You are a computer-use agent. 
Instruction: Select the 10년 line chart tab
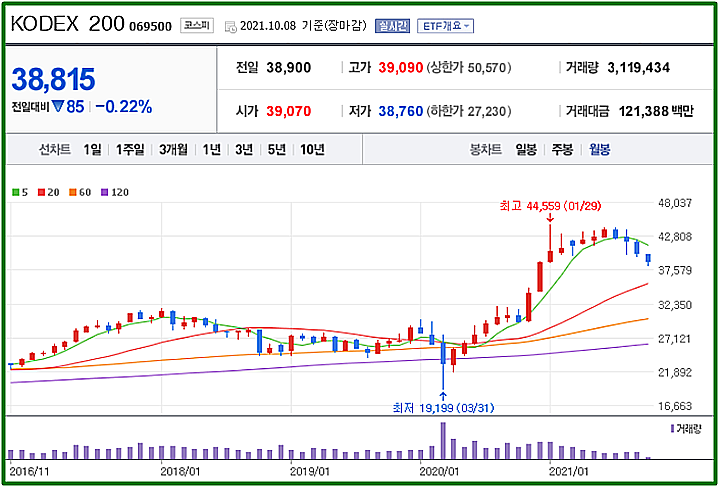point(312,149)
